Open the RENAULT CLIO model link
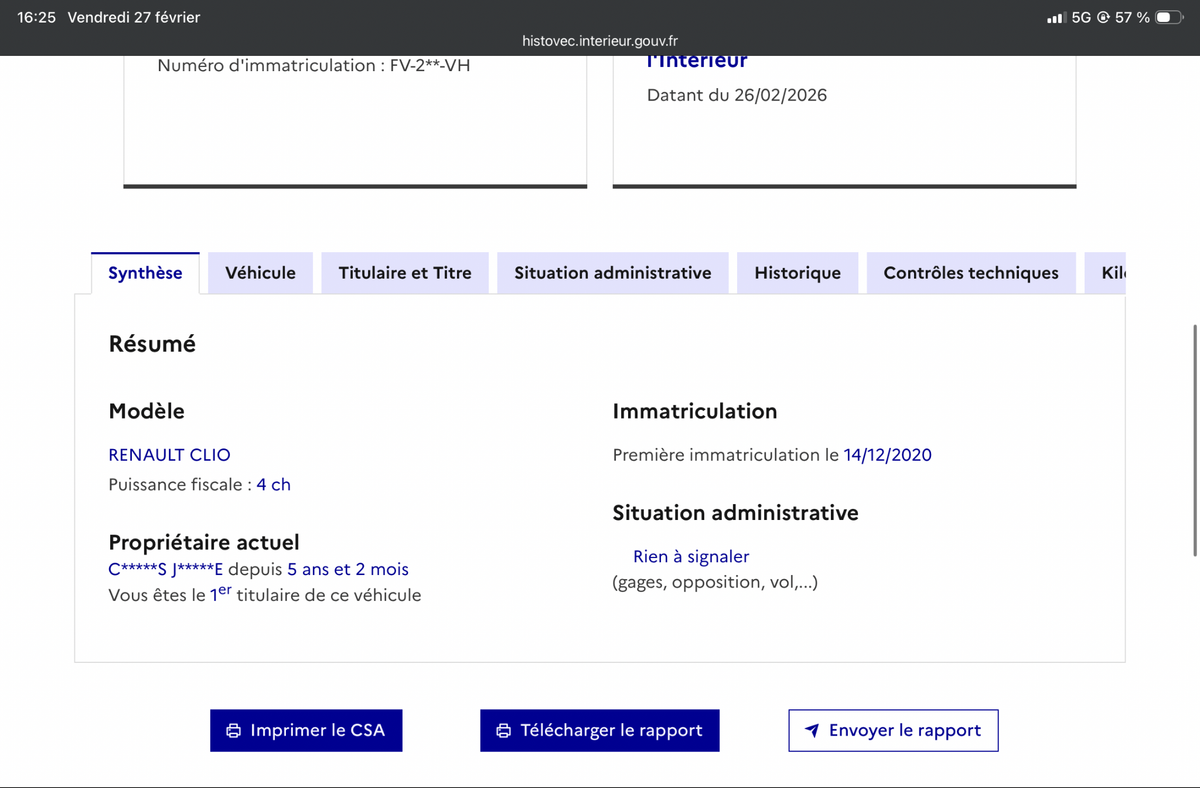Viewport: 1200px width, 788px height. point(169,454)
